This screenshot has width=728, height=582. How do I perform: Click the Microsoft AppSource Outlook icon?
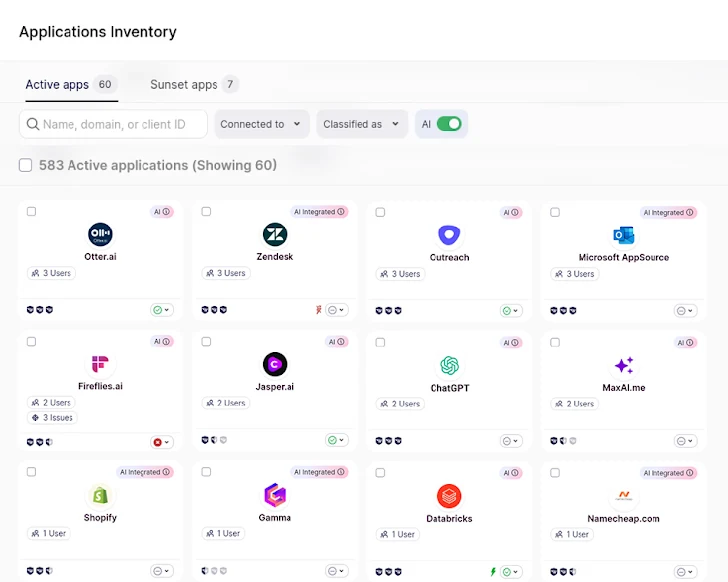pyautogui.click(x=624, y=235)
